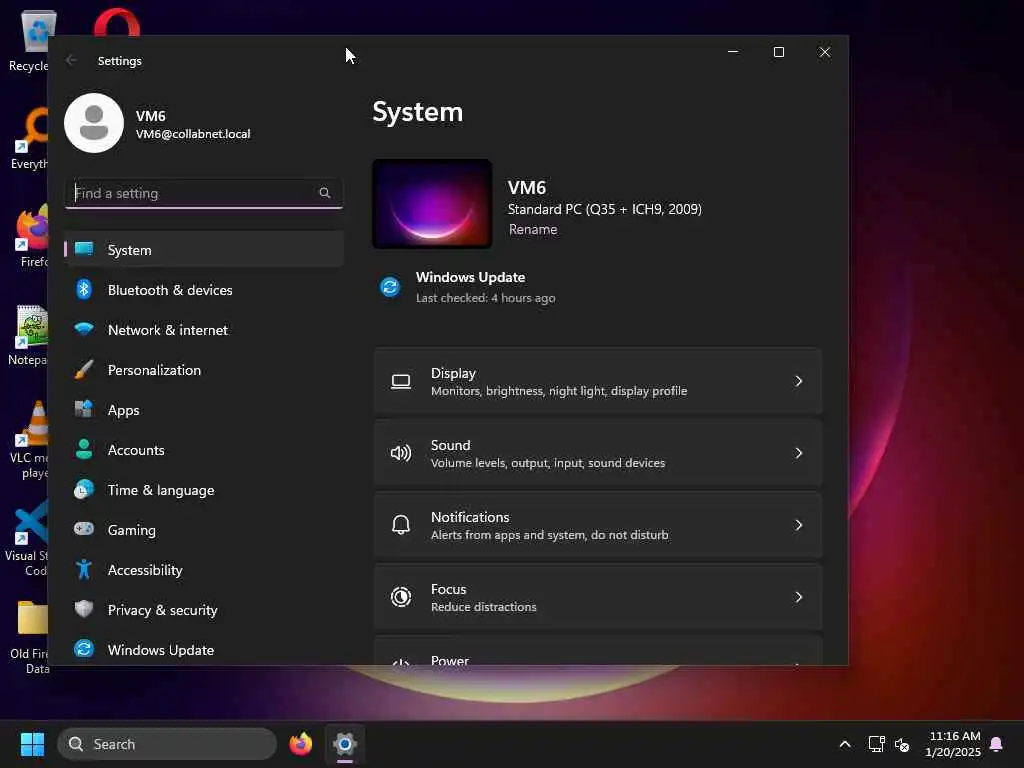Open the Windows Start menu
Viewport: 1024px width, 768px height.
tap(32, 744)
